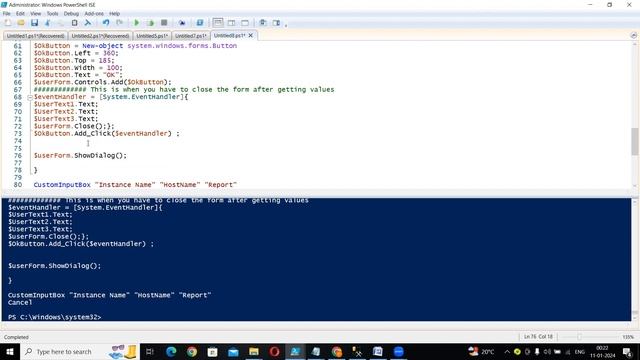Screen dimensions: 640x360
Task: Maximize the script pane layout
Action: pyautogui.click(x=245, y=23)
